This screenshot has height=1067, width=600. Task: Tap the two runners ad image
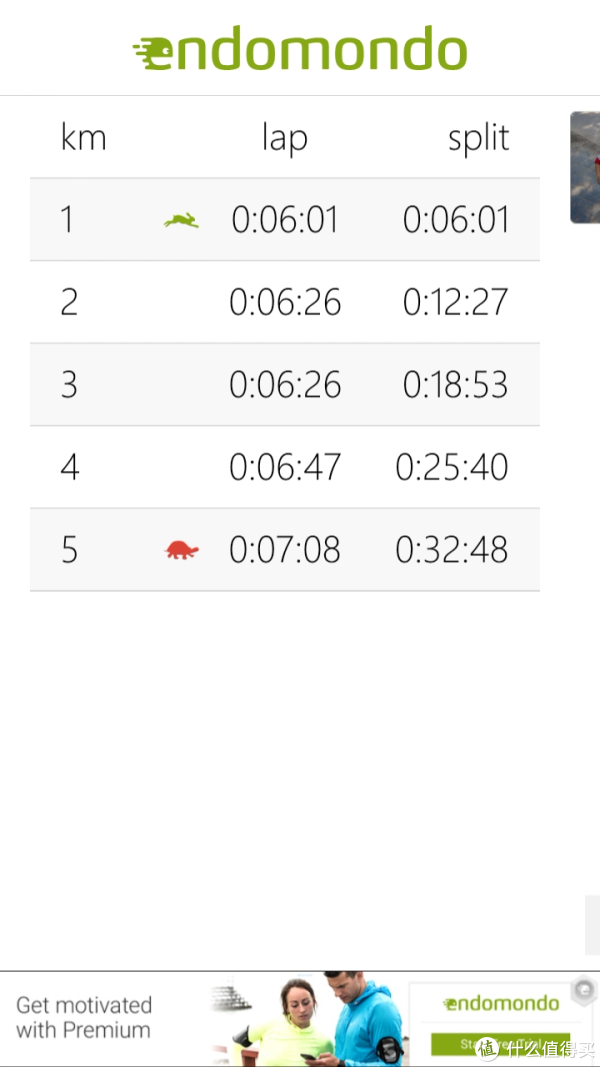point(307,1019)
